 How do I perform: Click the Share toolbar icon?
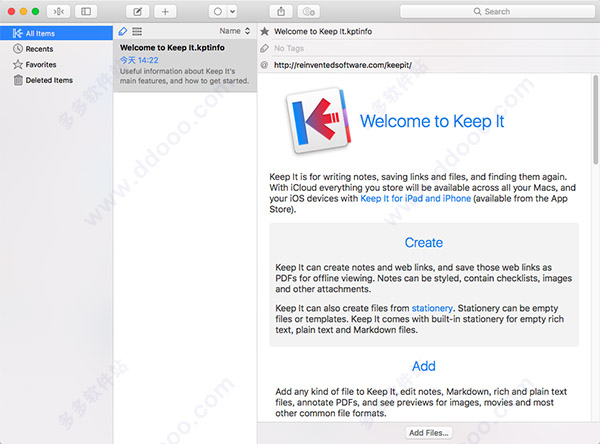click(x=281, y=11)
